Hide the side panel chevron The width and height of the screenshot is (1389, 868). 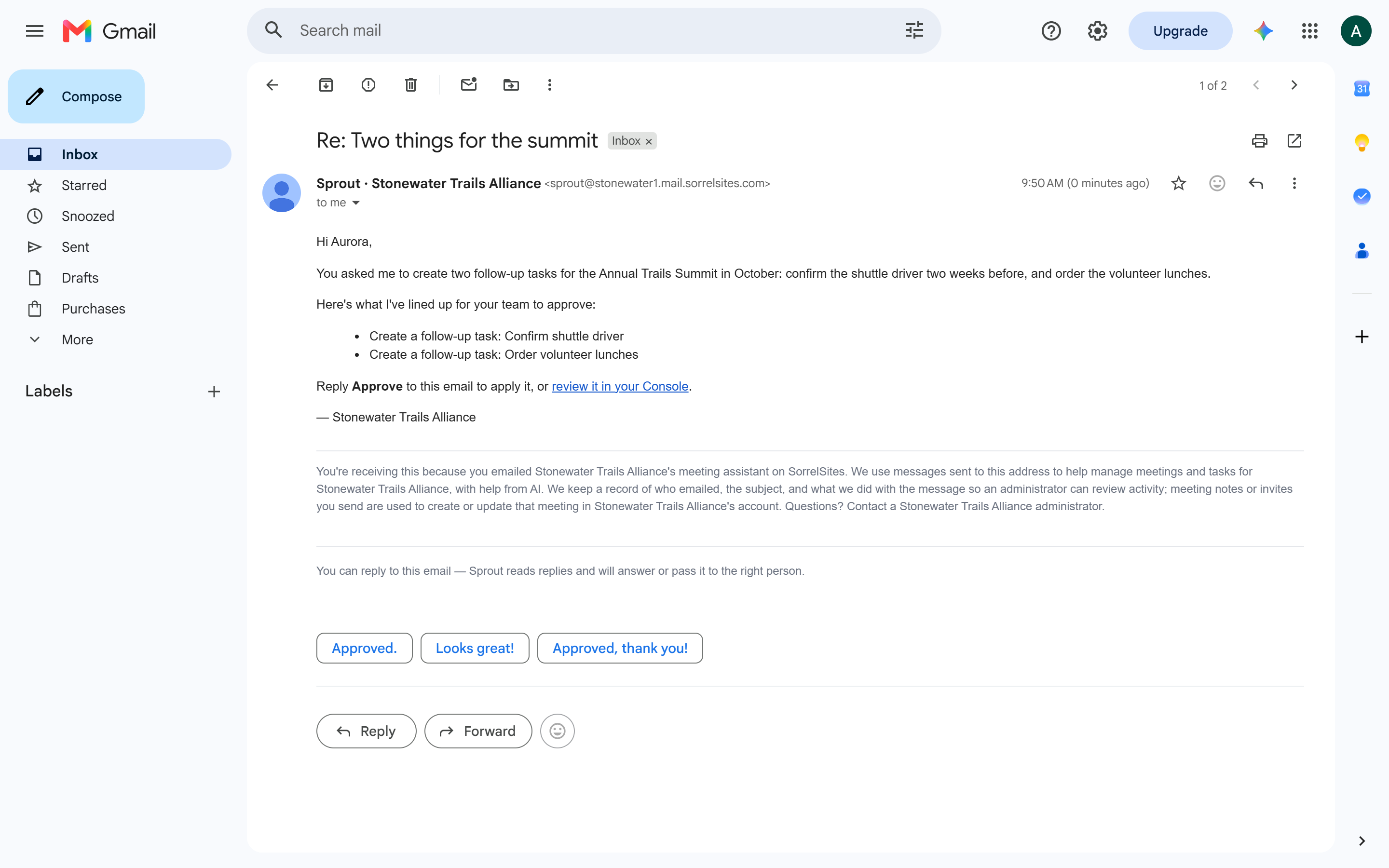coord(1362,841)
